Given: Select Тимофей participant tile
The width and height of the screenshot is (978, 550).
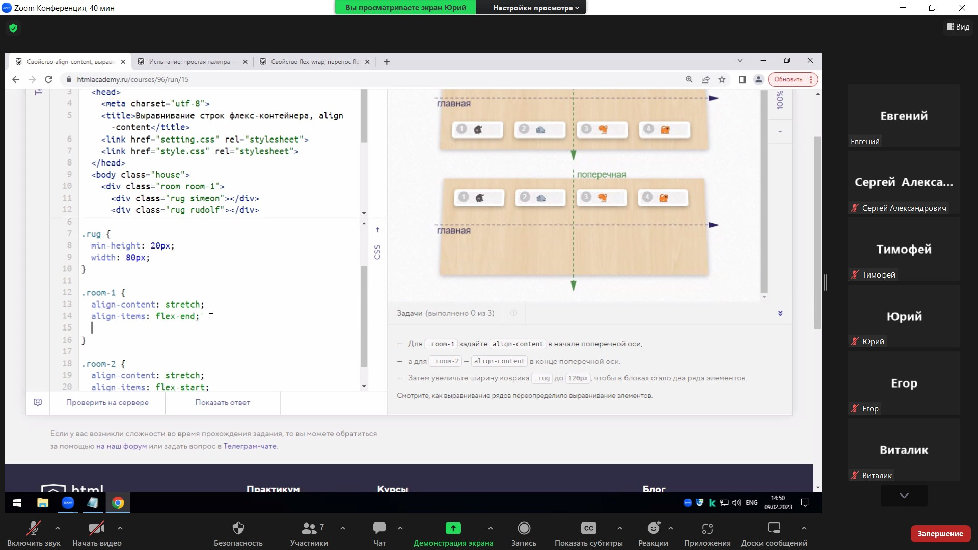Looking at the screenshot, I should click(904, 249).
